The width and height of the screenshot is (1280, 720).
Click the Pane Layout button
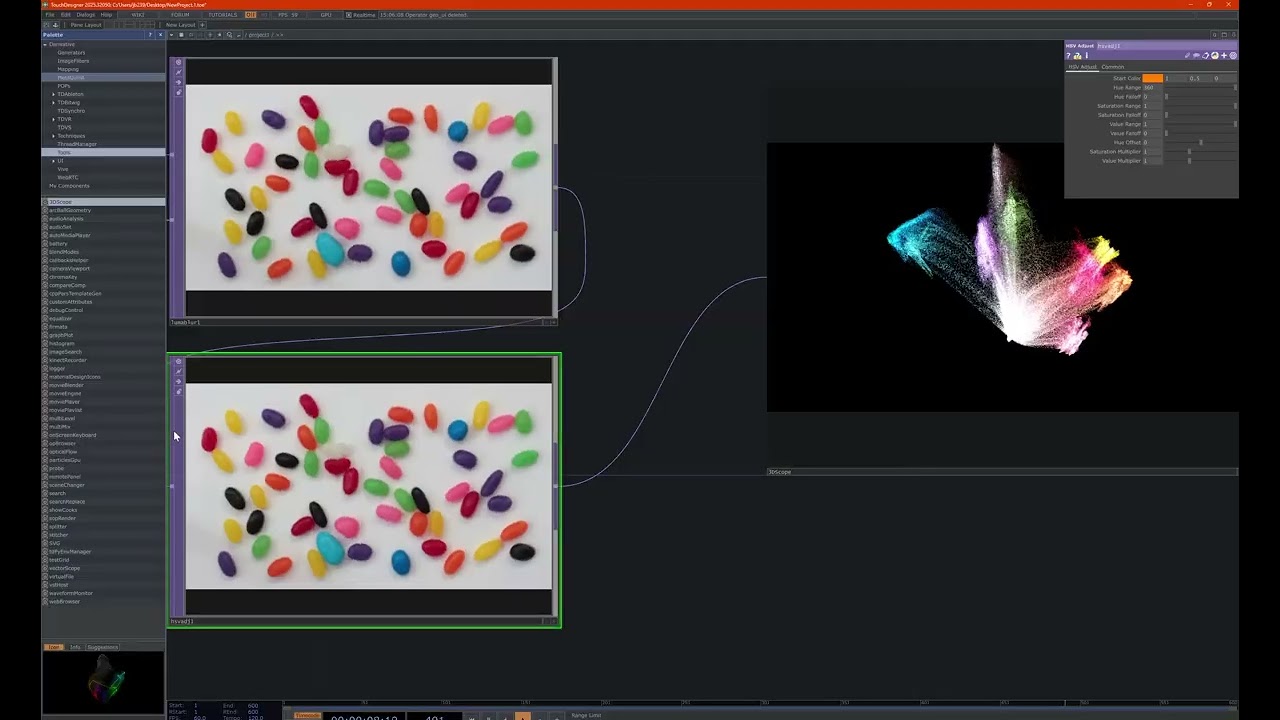coord(86,25)
